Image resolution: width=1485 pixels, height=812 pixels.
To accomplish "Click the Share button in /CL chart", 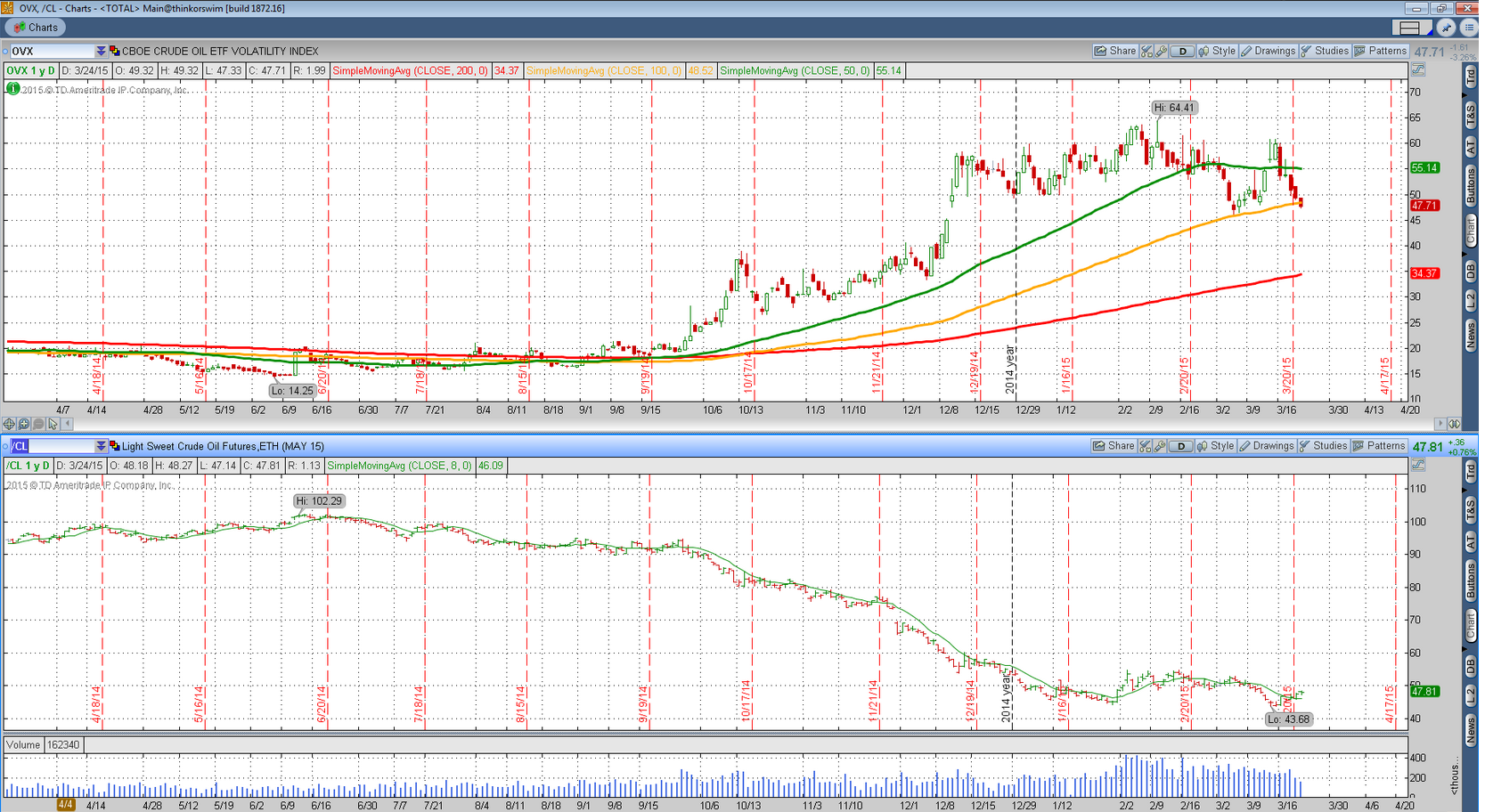I will point(1114,446).
